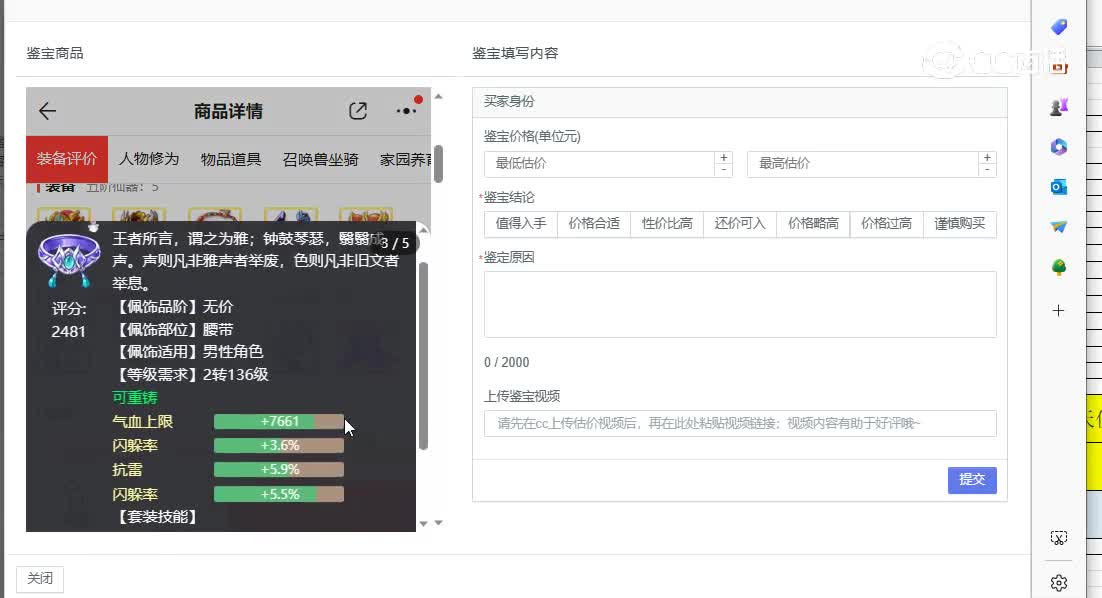The image size is (1102, 598).
Task: Click the 鉴定原因 text area
Action: pos(740,304)
